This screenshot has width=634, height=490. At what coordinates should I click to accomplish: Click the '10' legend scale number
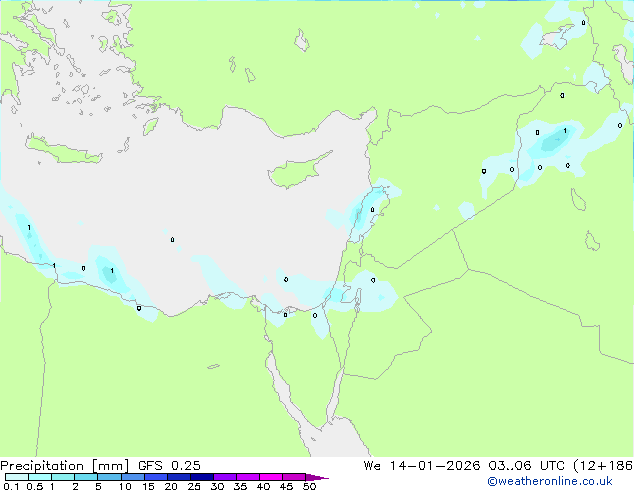(x=125, y=486)
